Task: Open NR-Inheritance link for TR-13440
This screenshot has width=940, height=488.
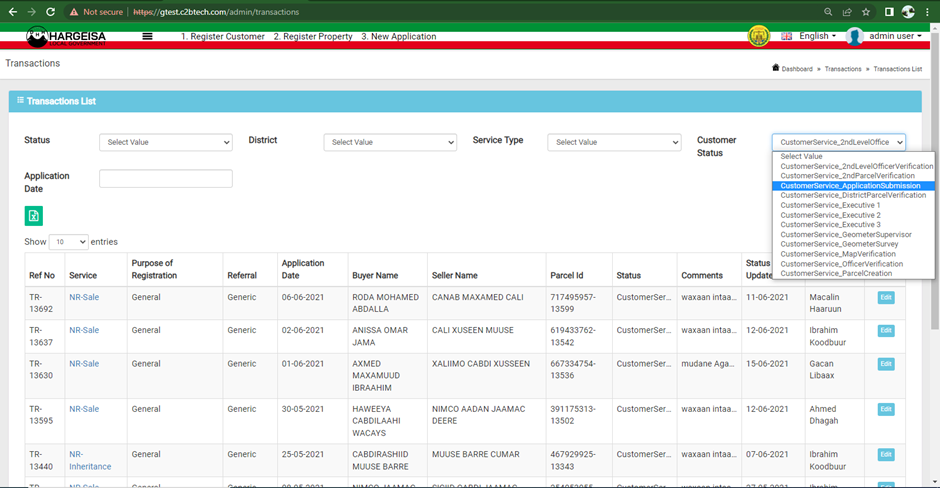Action: 90,460
